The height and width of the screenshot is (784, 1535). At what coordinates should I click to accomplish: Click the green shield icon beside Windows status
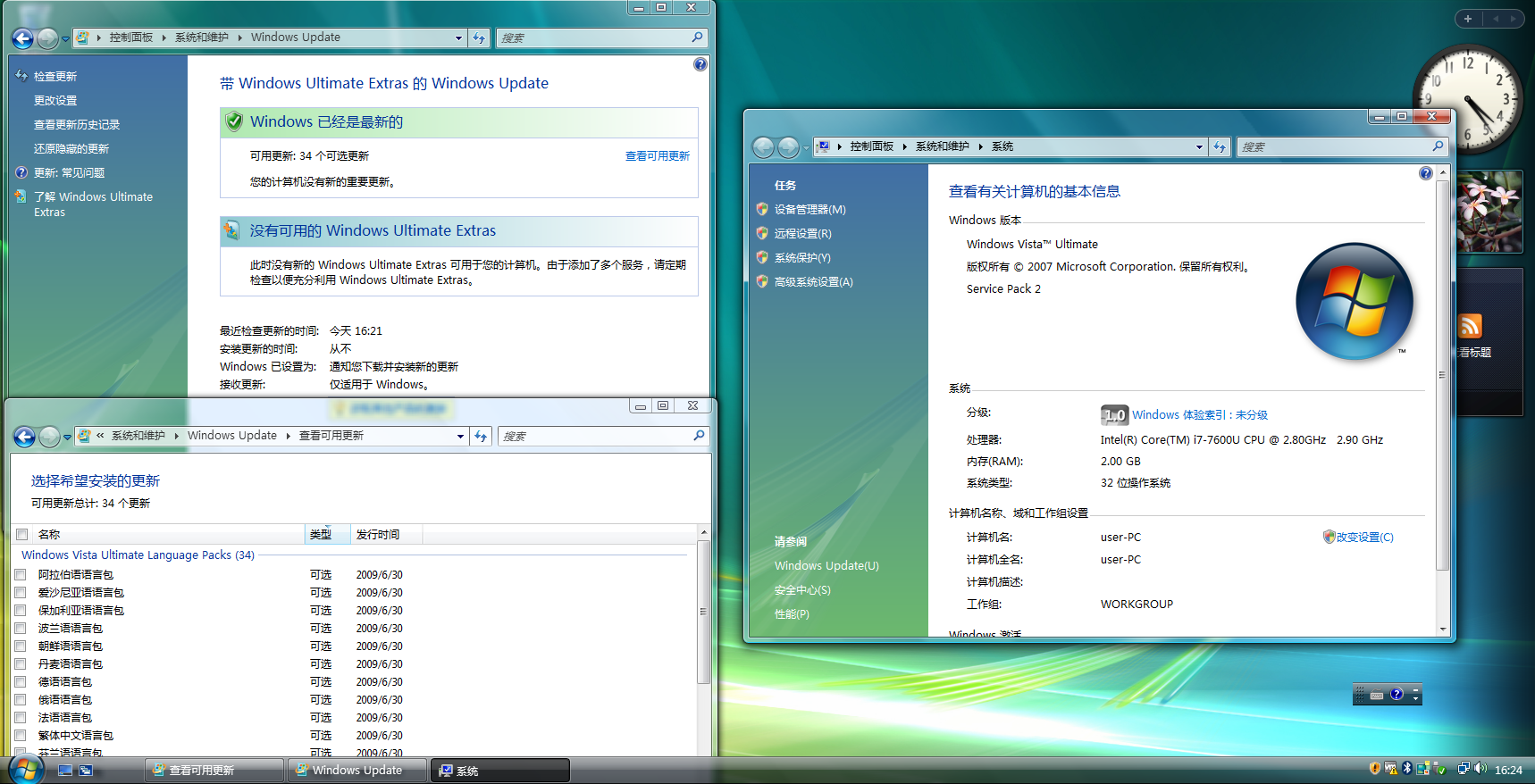coord(234,121)
